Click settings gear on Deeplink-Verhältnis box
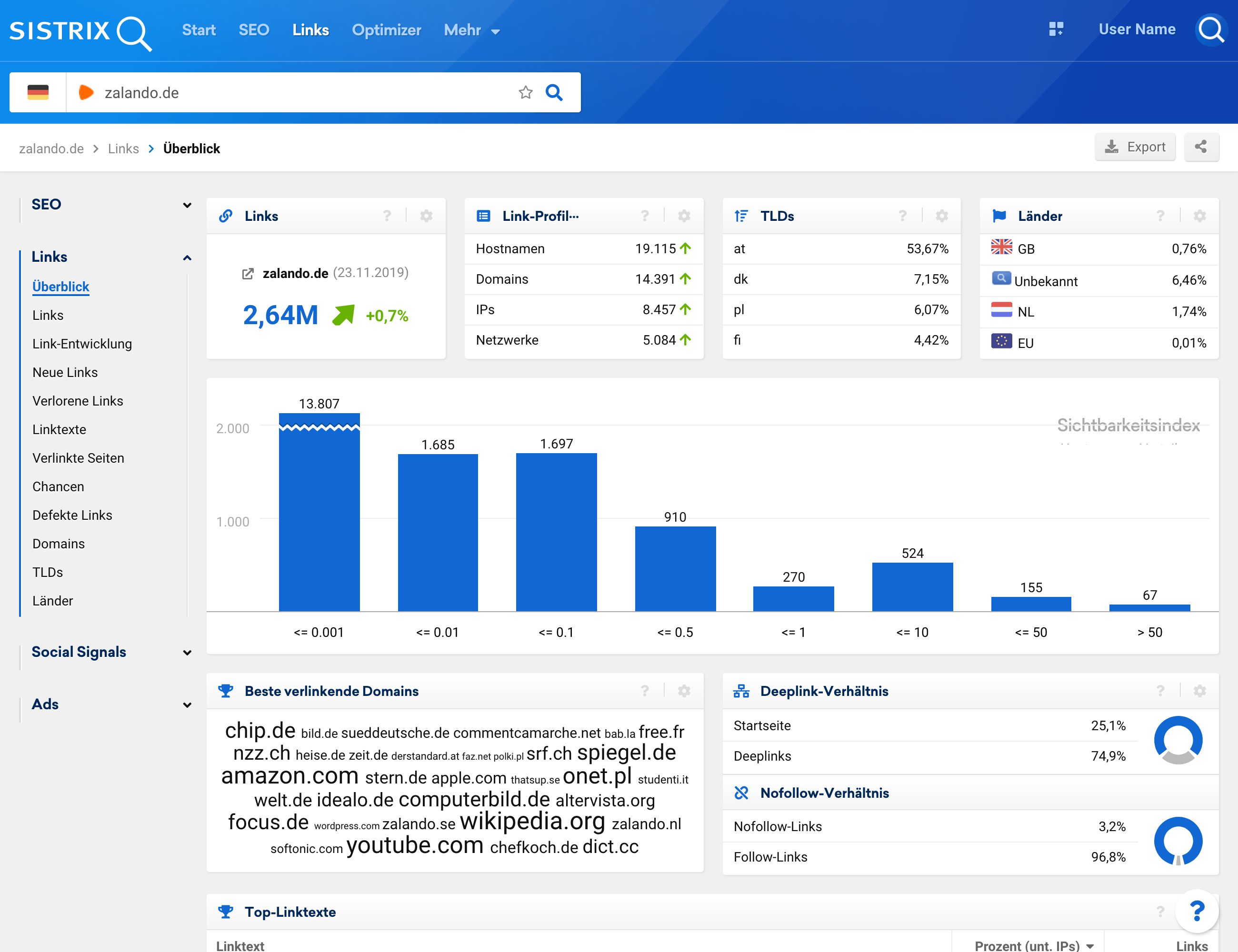 pyautogui.click(x=1199, y=691)
